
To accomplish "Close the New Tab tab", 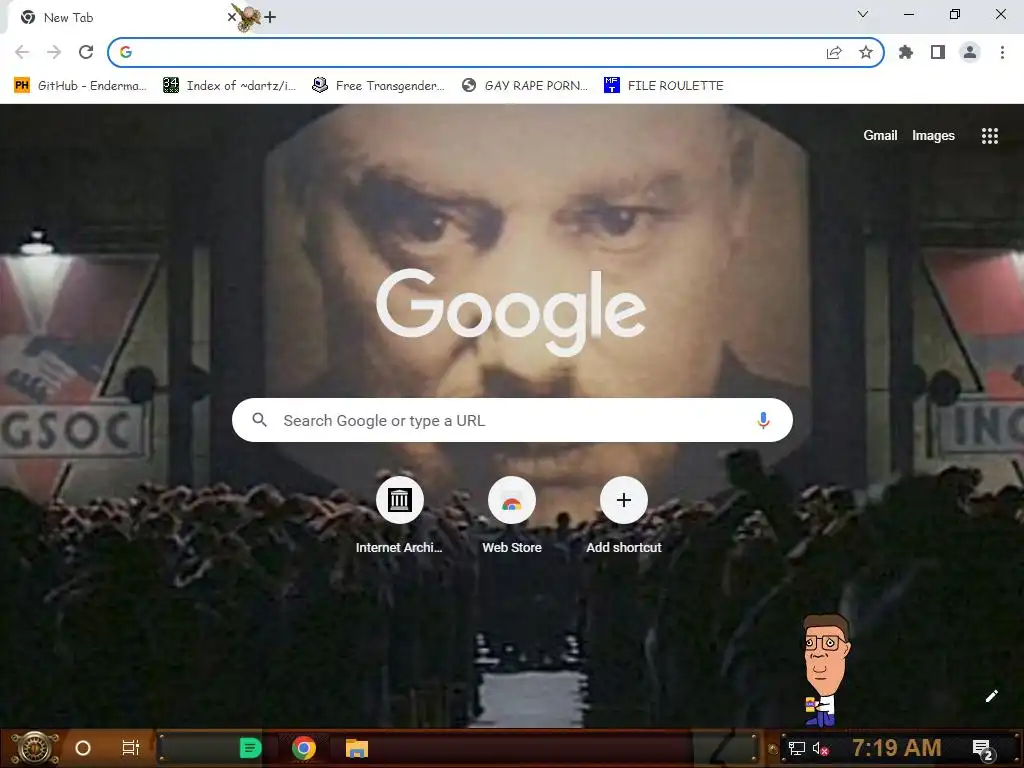I will point(232,17).
